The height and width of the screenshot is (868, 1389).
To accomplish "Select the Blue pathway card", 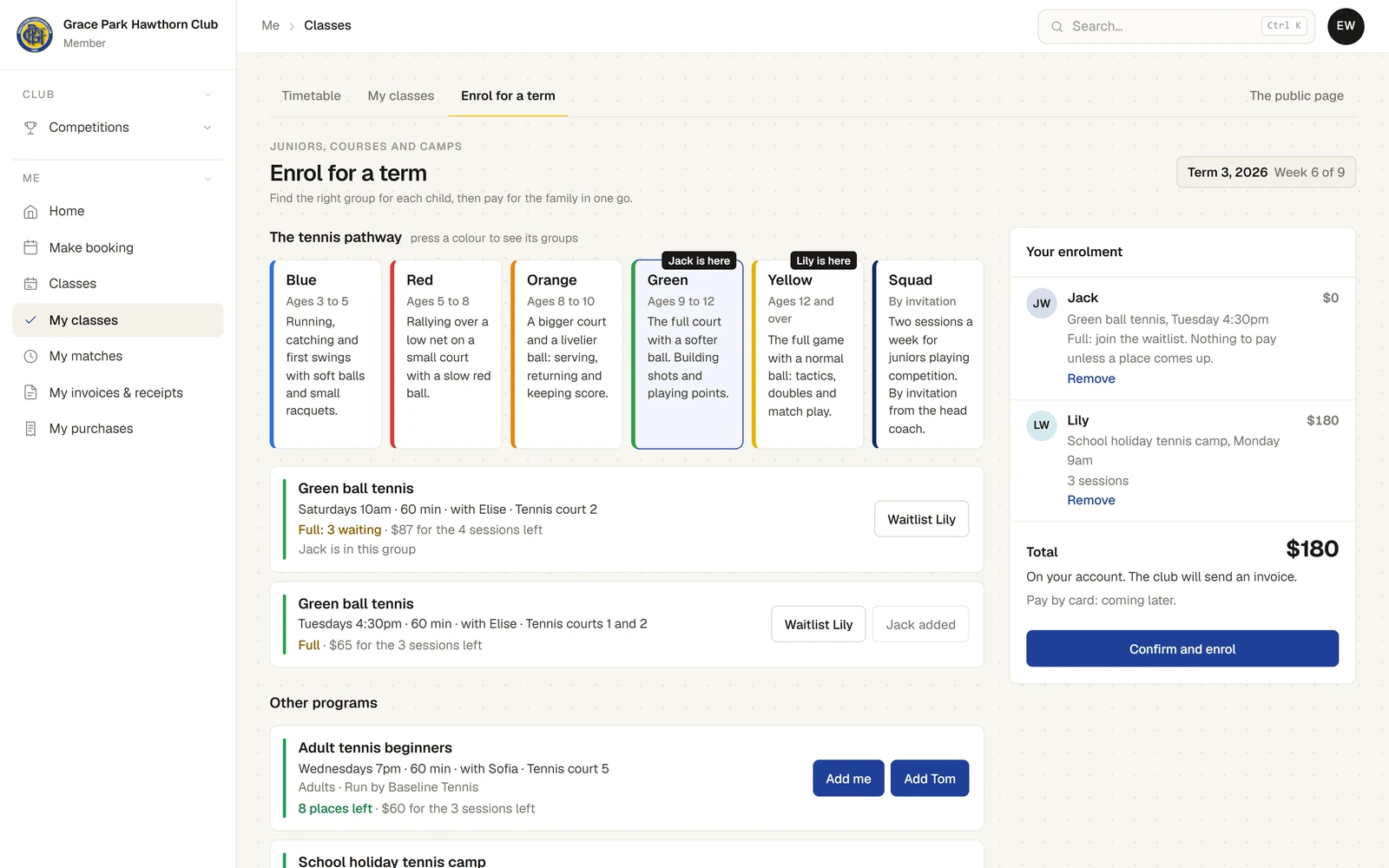I will pyautogui.click(x=326, y=354).
